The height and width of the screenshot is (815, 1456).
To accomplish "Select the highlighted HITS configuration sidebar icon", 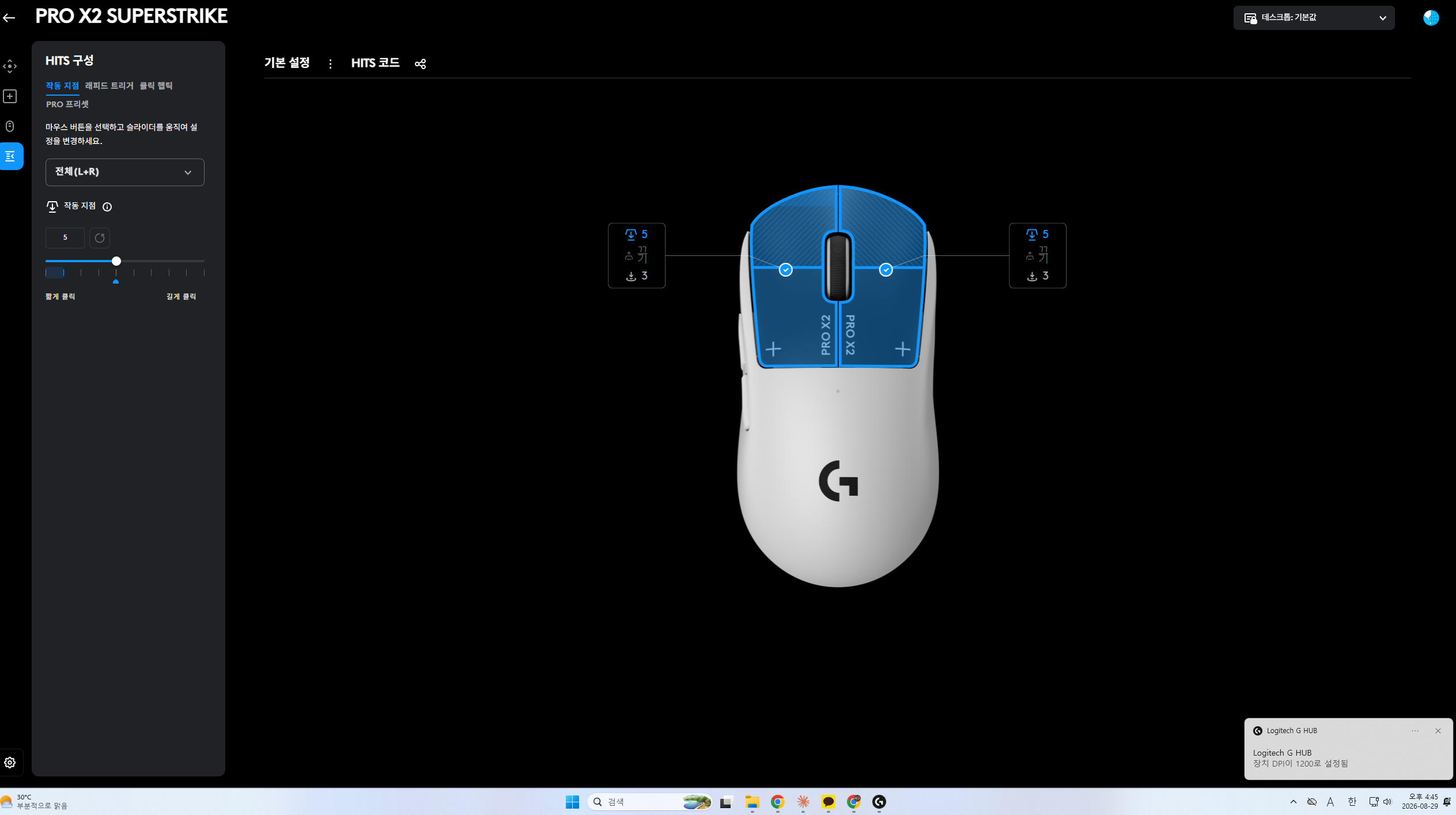I will tap(11, 156).
